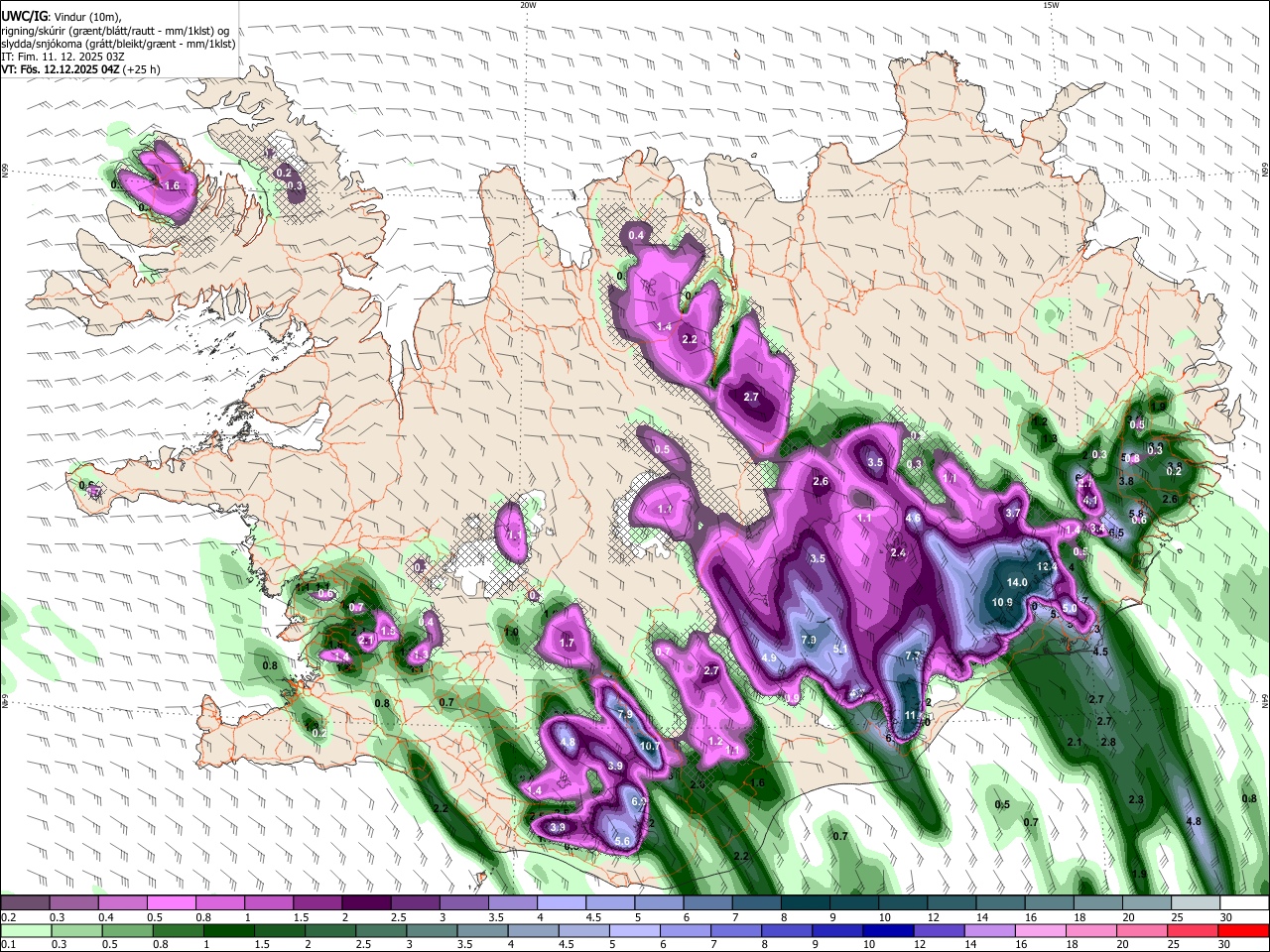
Task: Click the '20W' longitude label
Action: point(527,5)
